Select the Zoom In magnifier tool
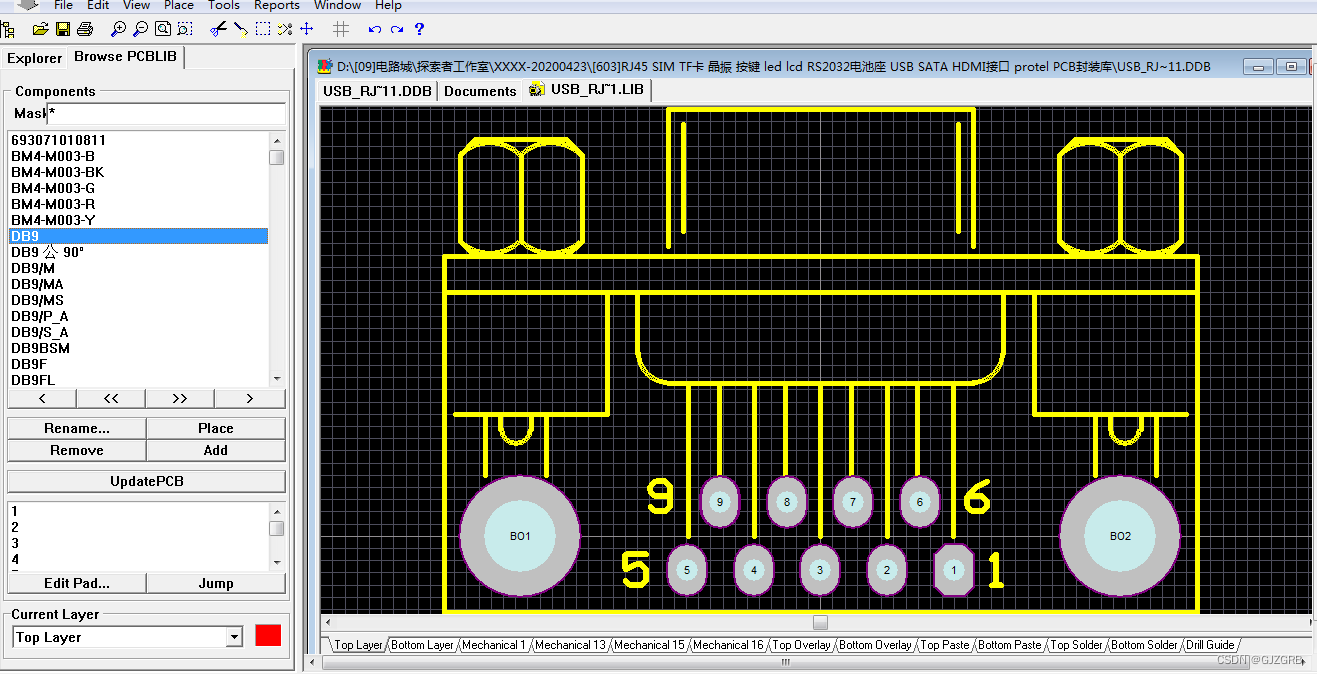This screenshot has width=1317, height=674. 119,29
